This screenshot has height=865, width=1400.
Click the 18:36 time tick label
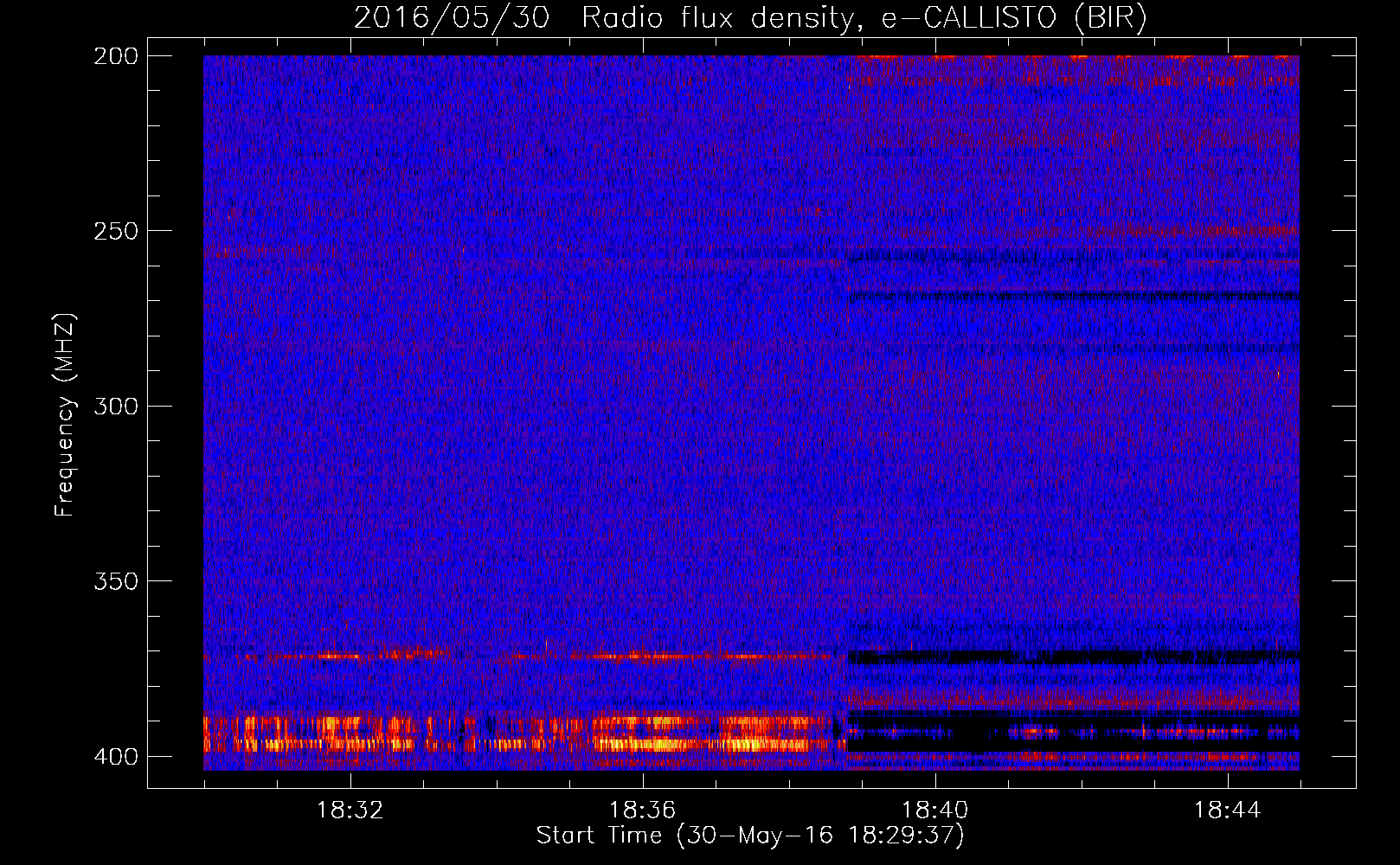[x=642, y=811]
